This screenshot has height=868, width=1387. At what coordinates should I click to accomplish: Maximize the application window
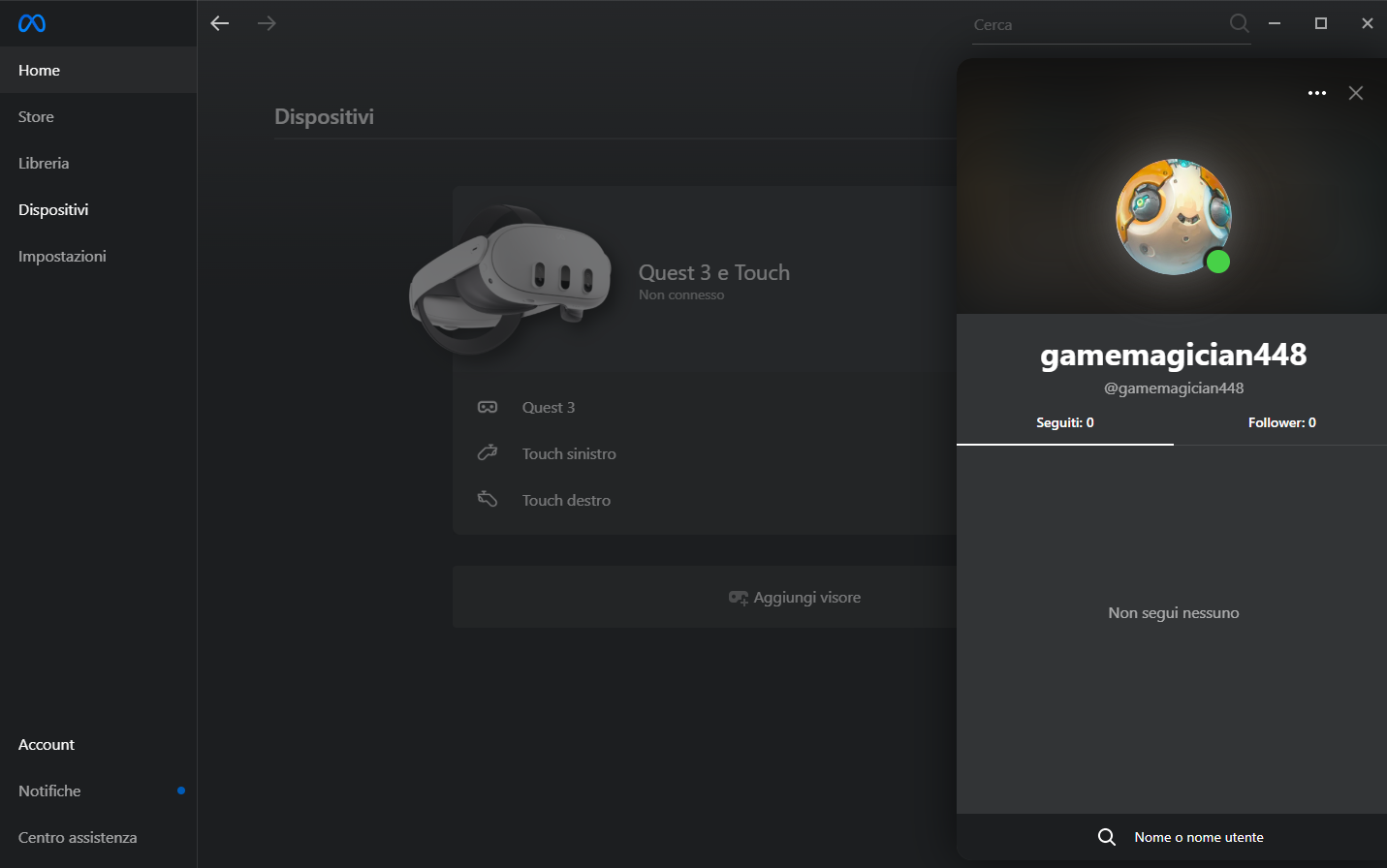point(1321,23)
